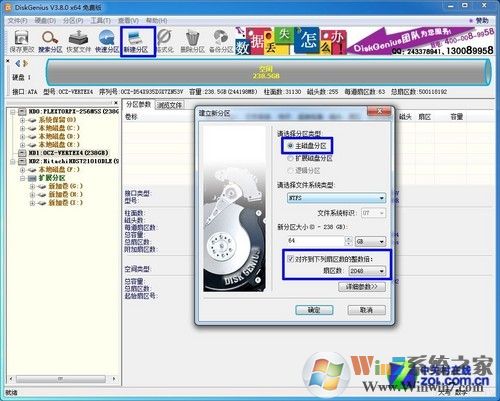
Task: Select 新加卷(H:) in the tree
Action: (65, 195)
